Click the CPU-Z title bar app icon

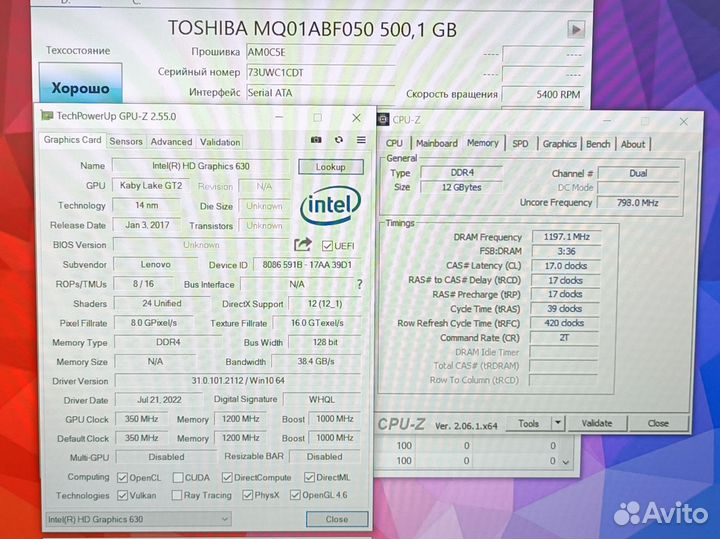tap(383, 119)
